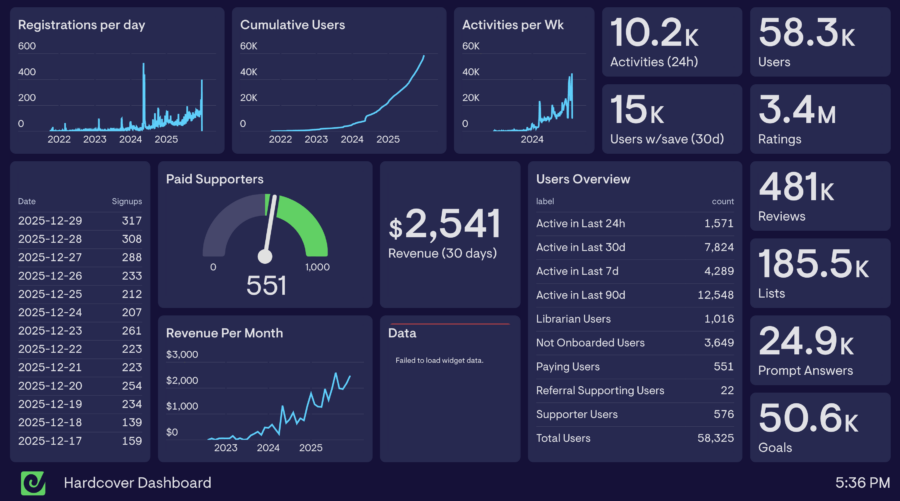The height and width of the screenshot is (501, 900).
Task: Click the Active in Last 24h row
Action: pos(635,224)
